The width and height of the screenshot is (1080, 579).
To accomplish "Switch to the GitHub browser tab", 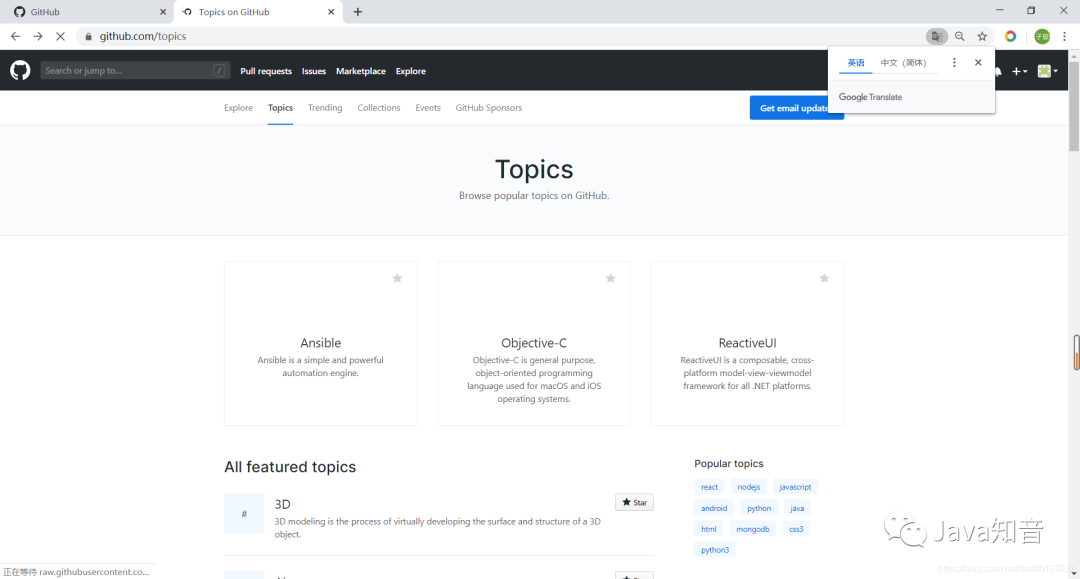I will coord(86,12).
